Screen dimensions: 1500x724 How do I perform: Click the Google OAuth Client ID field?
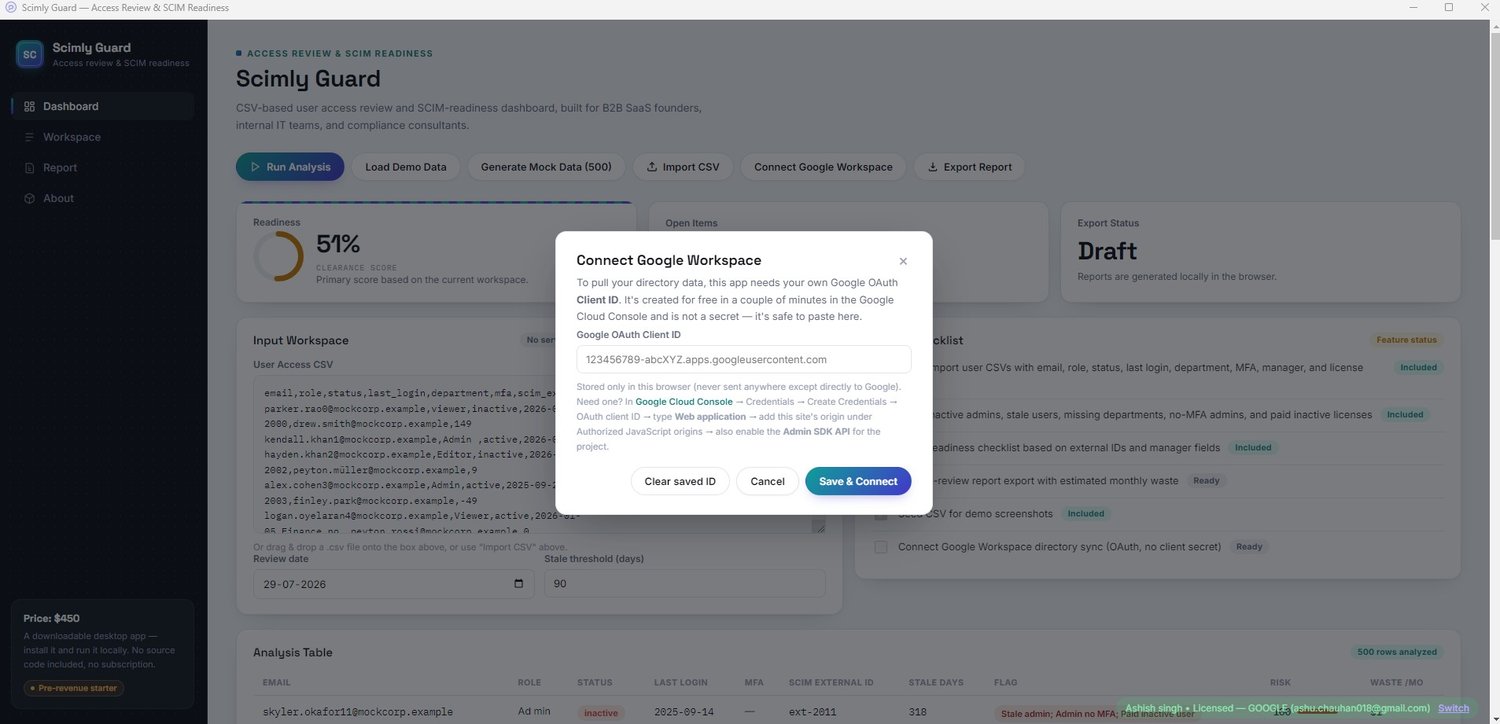pos(744,359)
